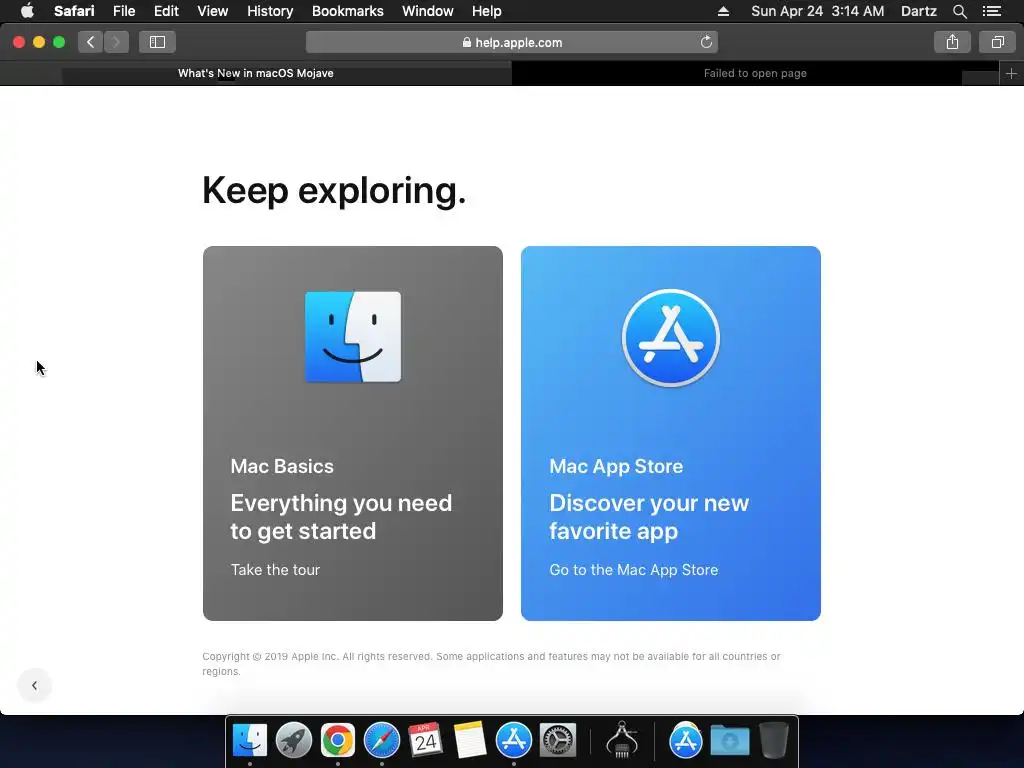Viewport: 1024px width, 768px height.
Task: Open the Safari application menu
Action: pos(74,11)
